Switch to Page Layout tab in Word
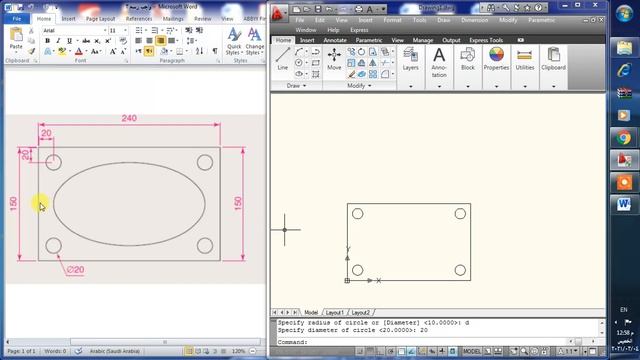640x360 pixels. tap(100, 19)
